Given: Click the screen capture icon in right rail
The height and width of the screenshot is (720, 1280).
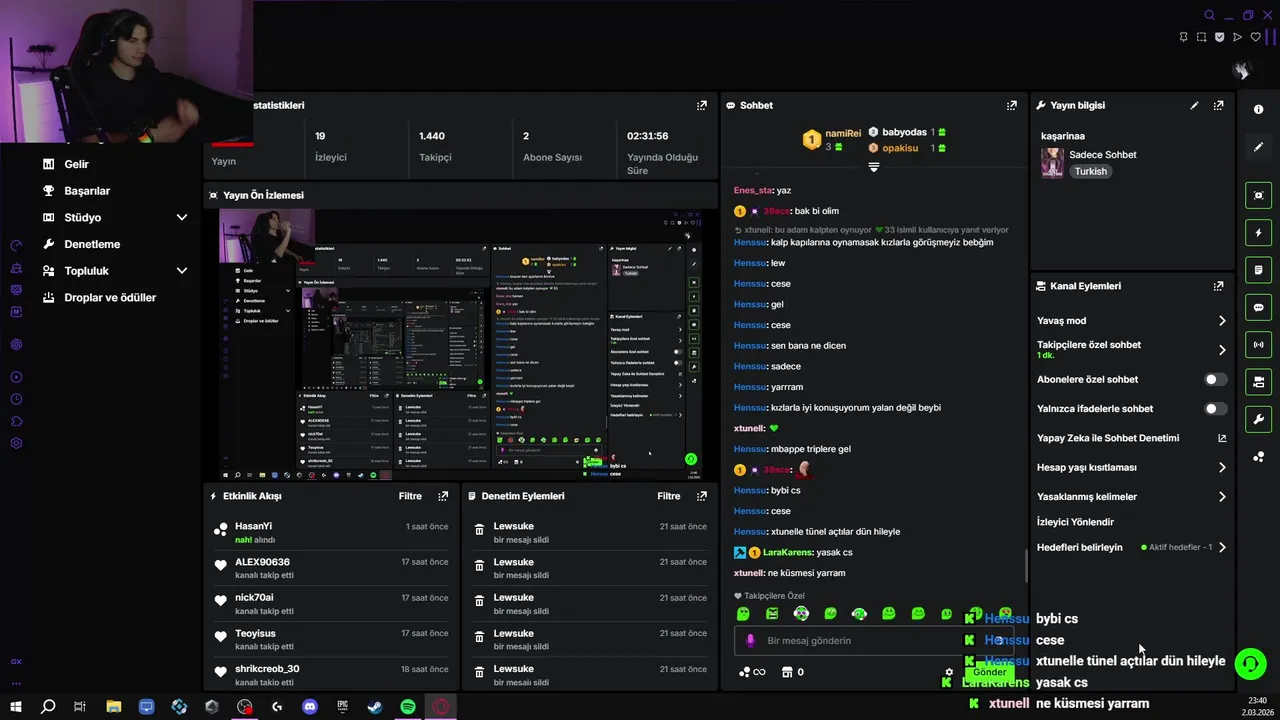Looking at the screenshot, I should pyautogui.click(x=1258, y=196).
